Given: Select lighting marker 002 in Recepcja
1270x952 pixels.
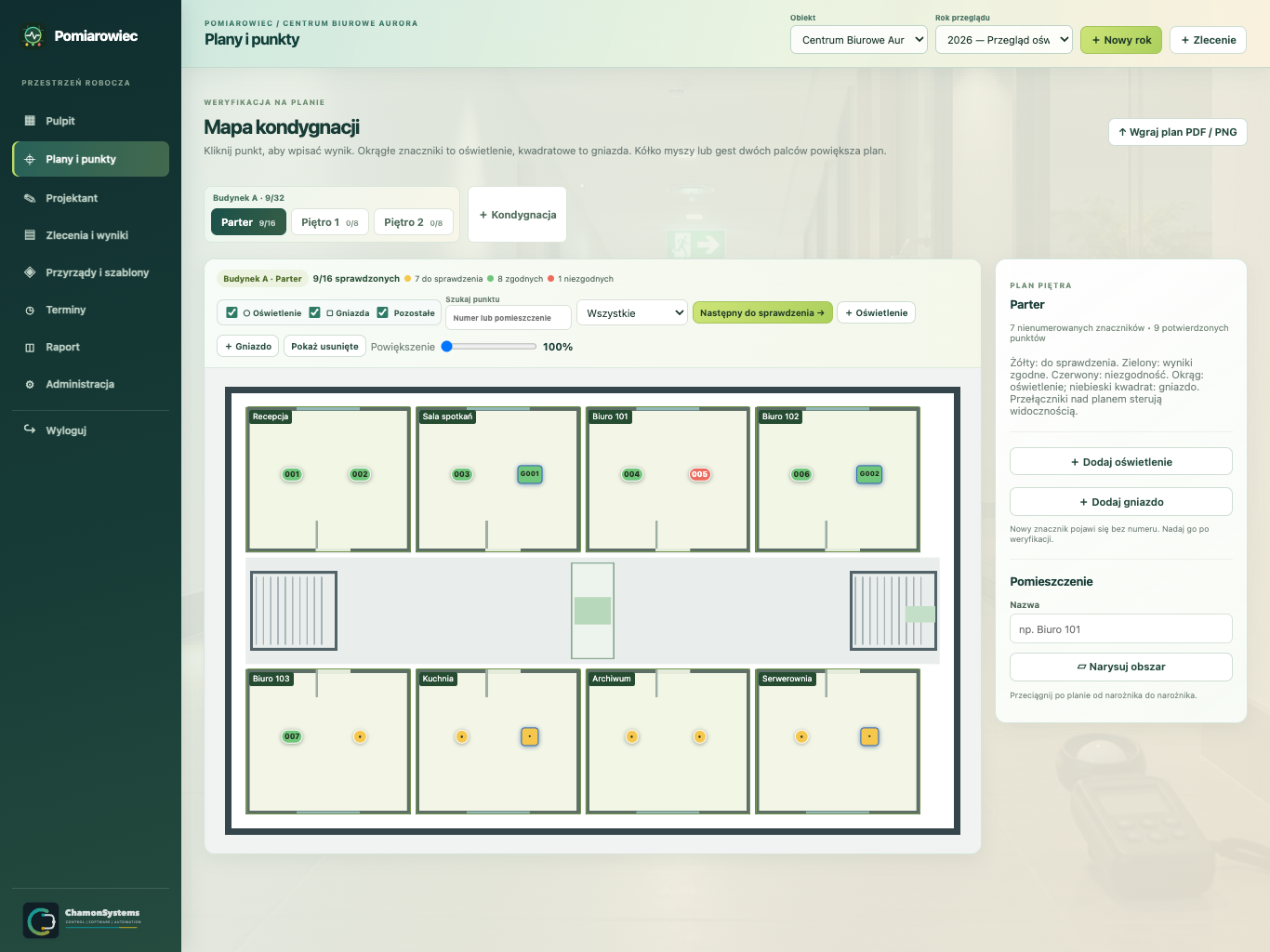Looking at the screenshot, I should pos(360,474).
